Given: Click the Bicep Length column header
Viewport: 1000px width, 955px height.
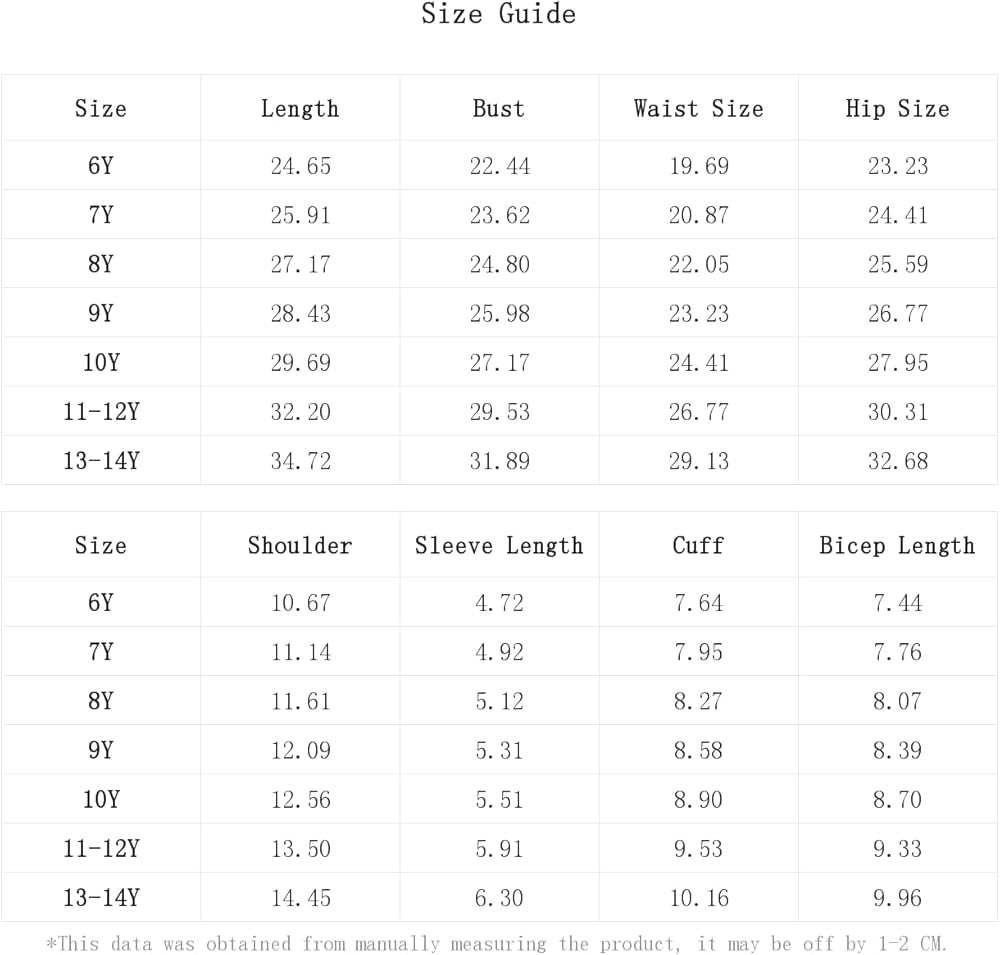Looking at the screenshot, I should [897, 546].
